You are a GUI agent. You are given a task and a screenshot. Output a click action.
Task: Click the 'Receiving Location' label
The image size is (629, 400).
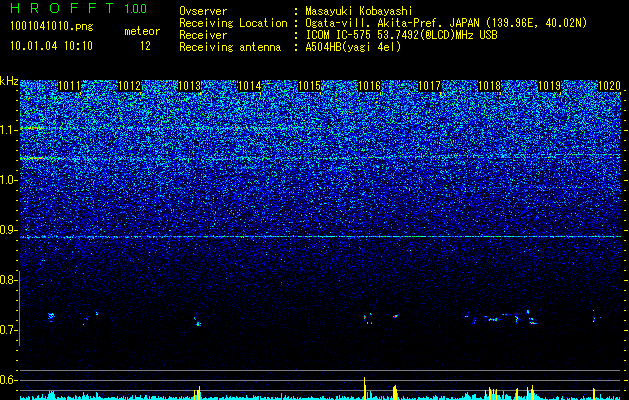tap(233, 23)
